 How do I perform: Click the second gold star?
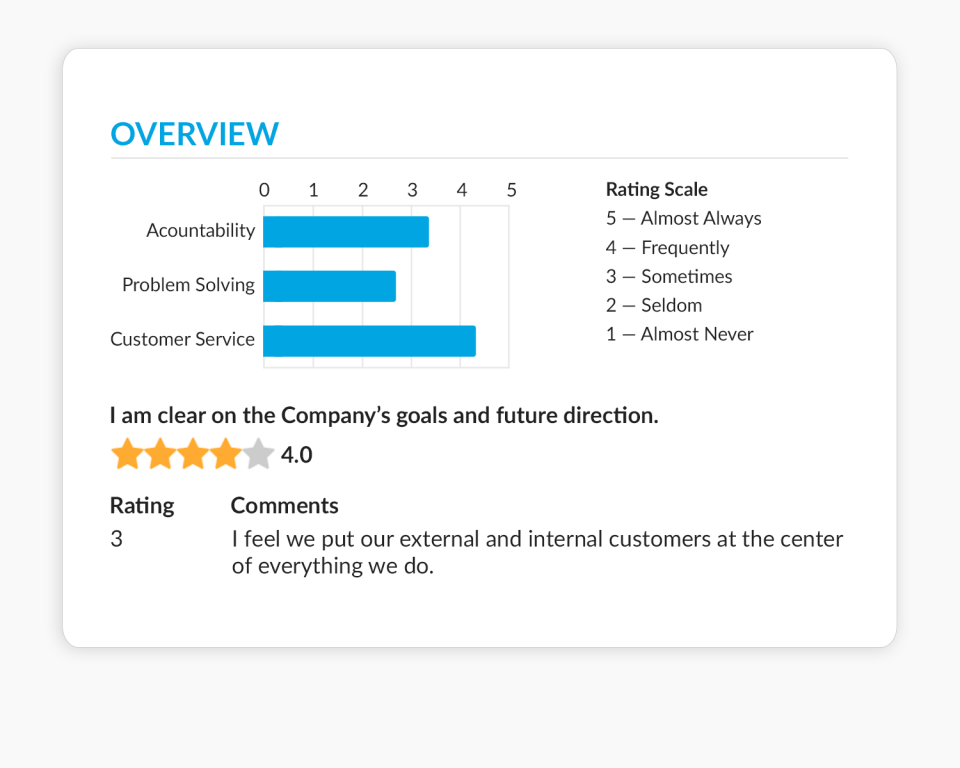[160, 454]
